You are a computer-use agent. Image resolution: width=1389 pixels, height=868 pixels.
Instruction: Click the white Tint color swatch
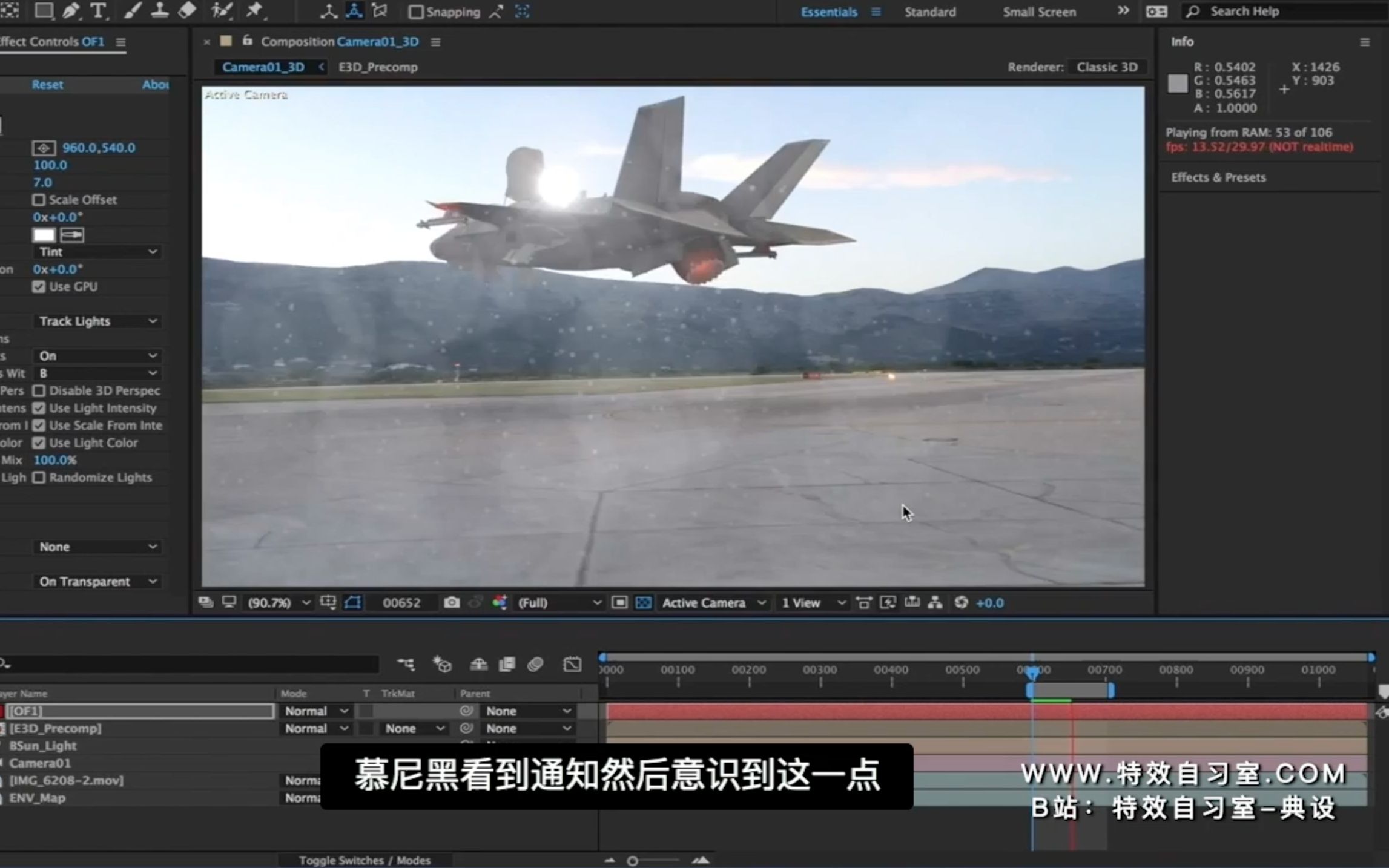pyautogui.click(x=44, y=235)
